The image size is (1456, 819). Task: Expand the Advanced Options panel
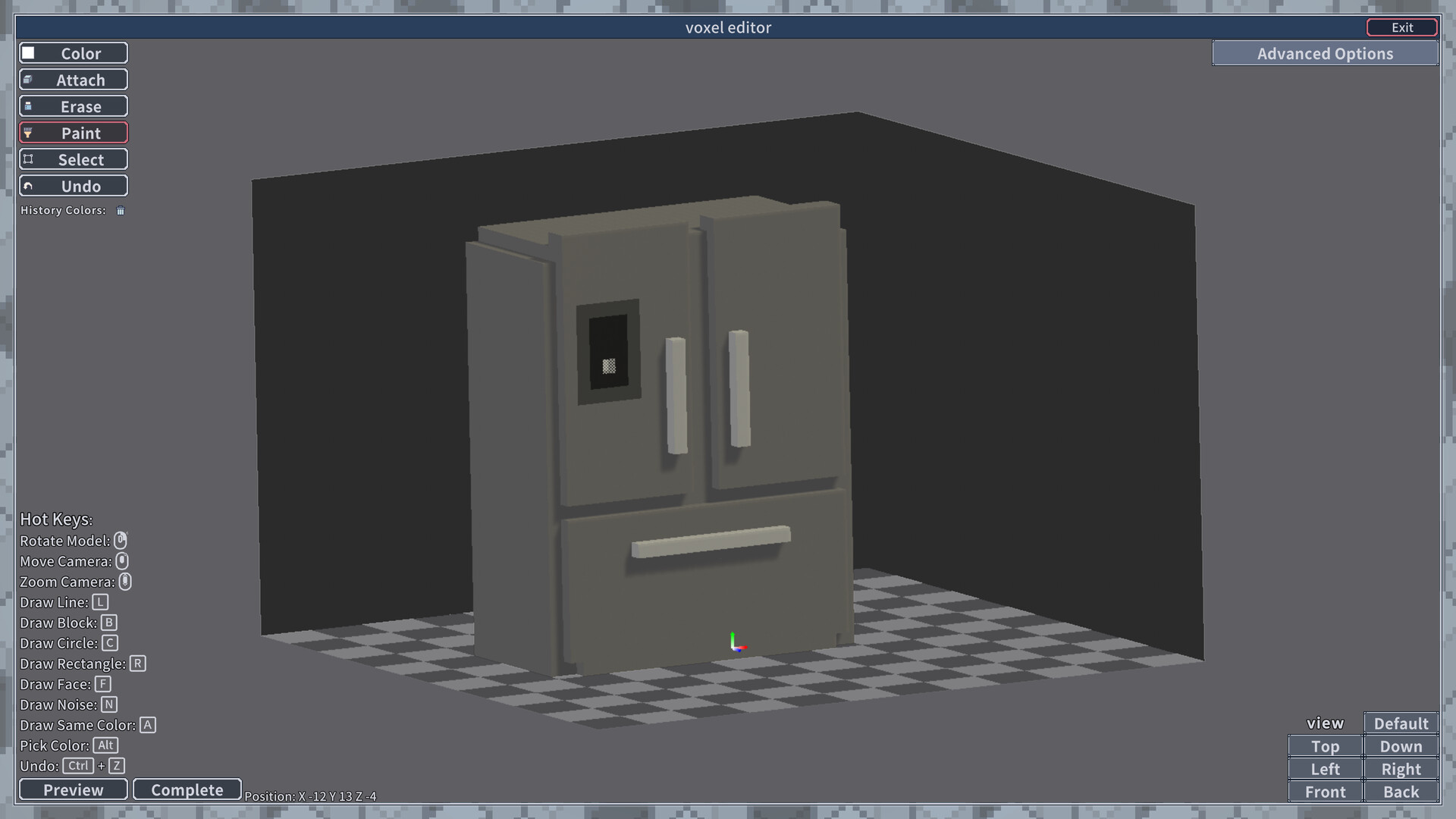pos(1325,53)
